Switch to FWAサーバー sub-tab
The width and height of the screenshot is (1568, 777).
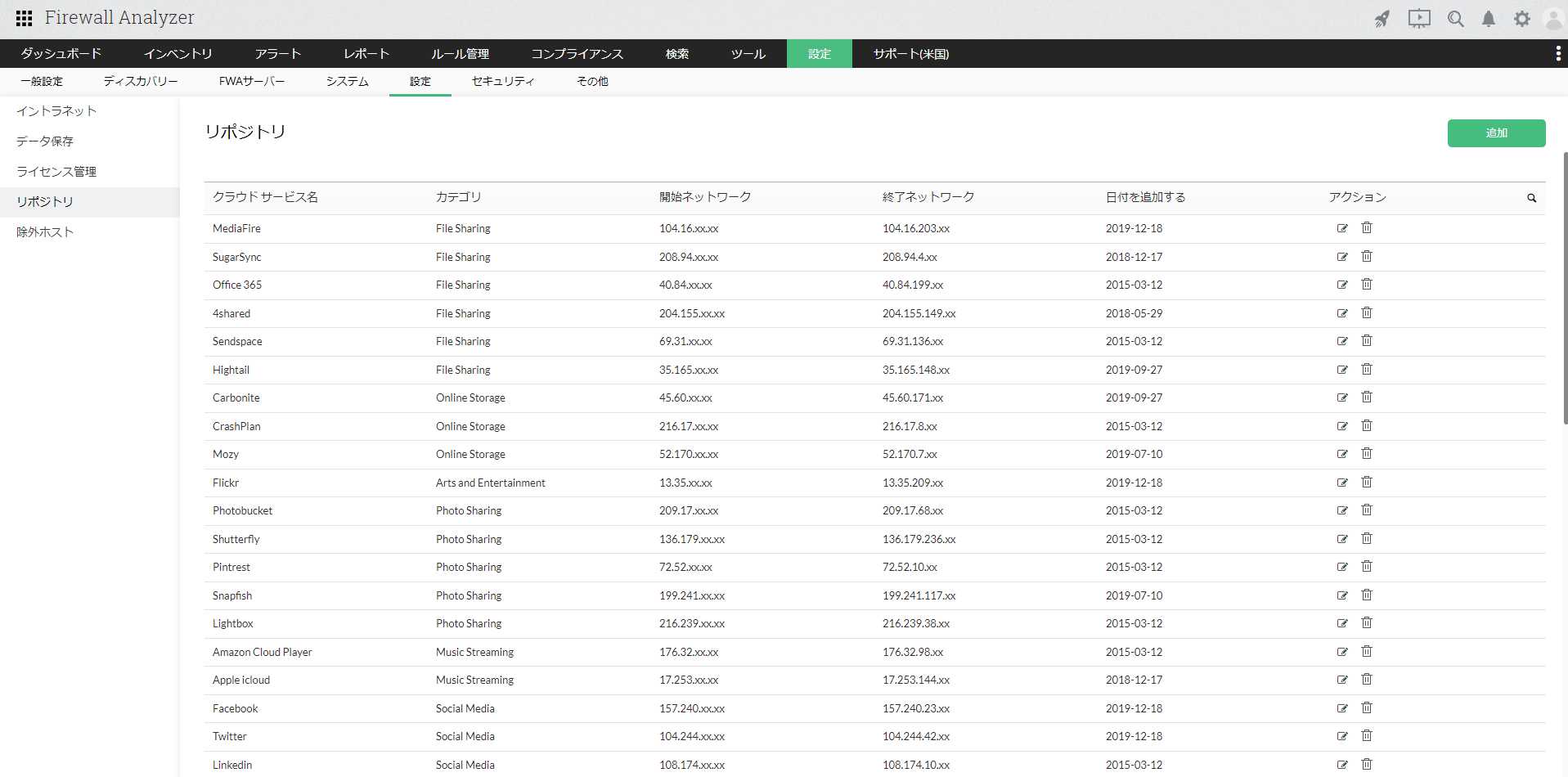point(252,82)
